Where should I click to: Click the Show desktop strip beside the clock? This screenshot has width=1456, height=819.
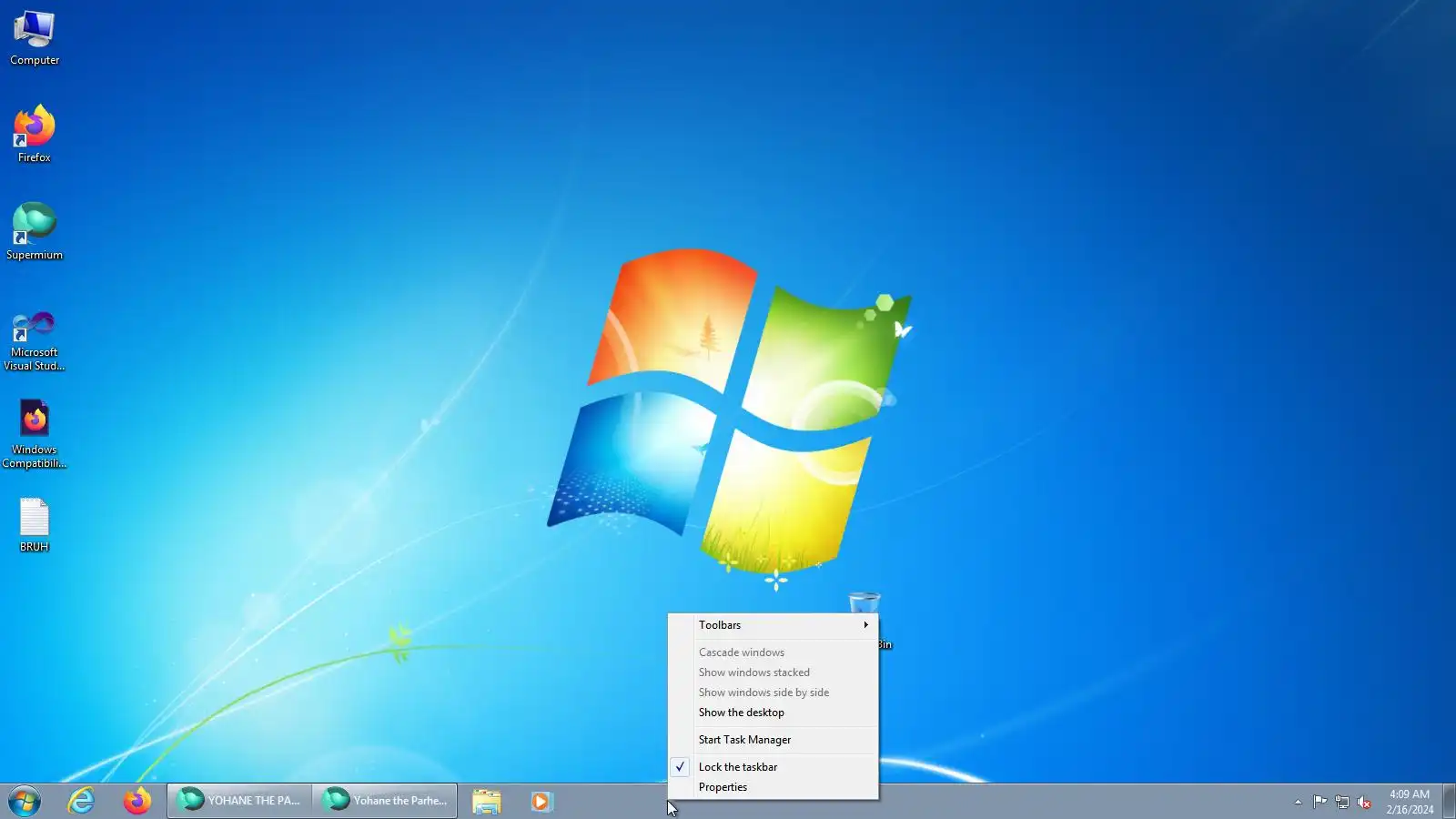(1450, 802)
